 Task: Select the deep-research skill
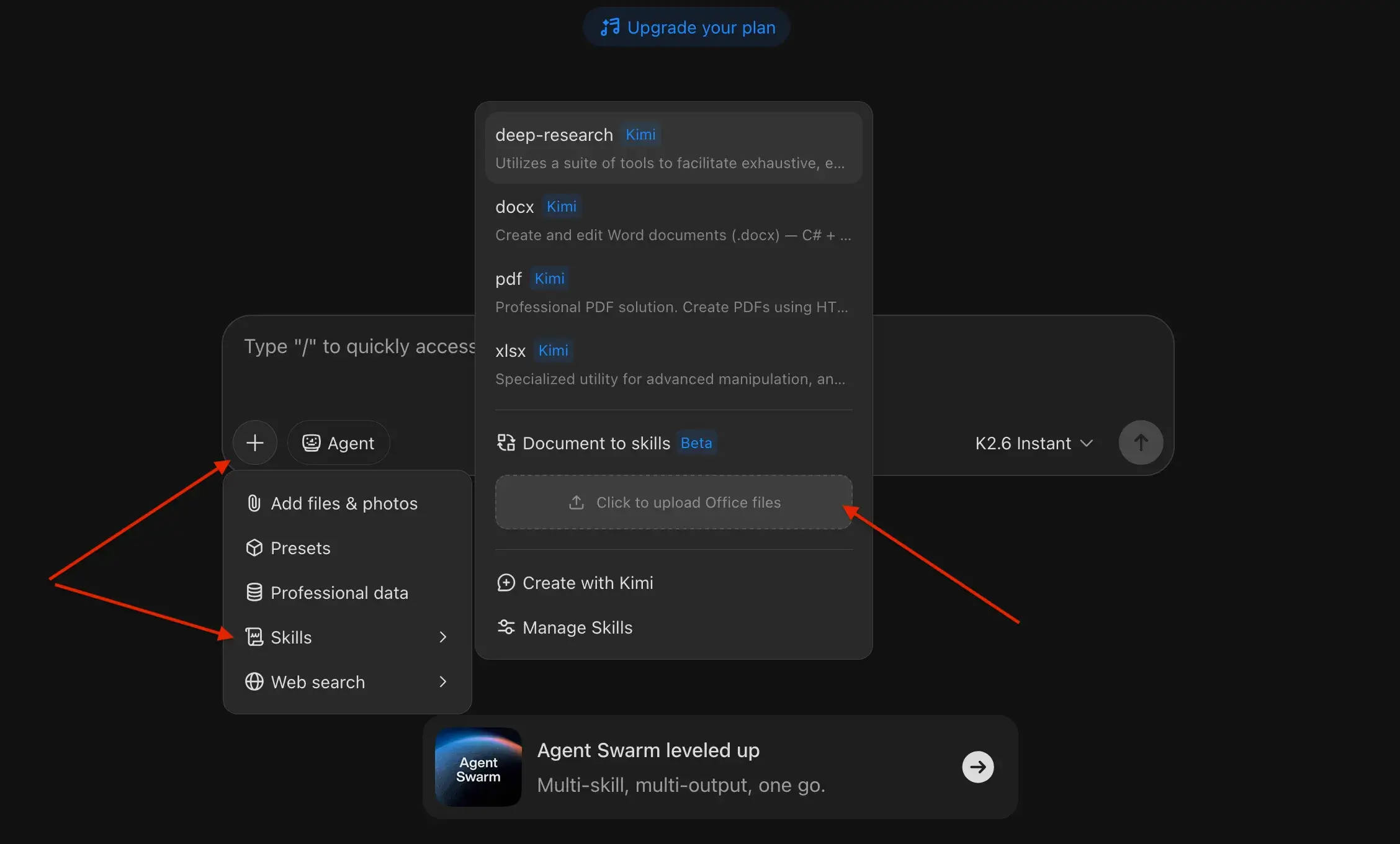673,148
